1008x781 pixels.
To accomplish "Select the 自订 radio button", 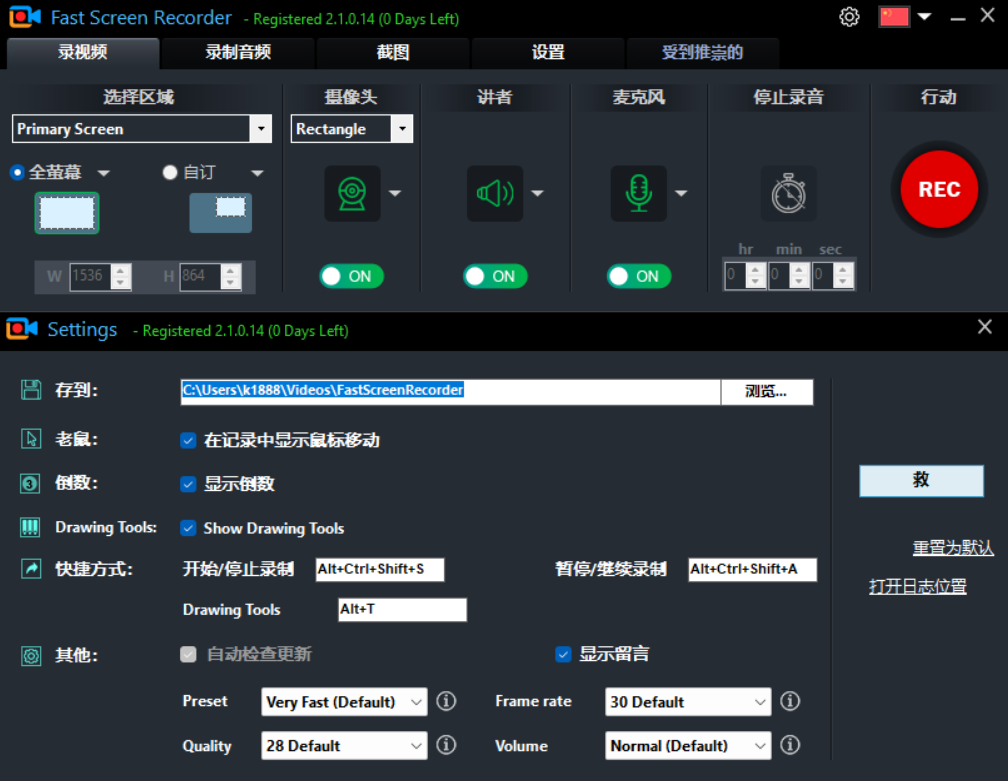I will 170,171.
